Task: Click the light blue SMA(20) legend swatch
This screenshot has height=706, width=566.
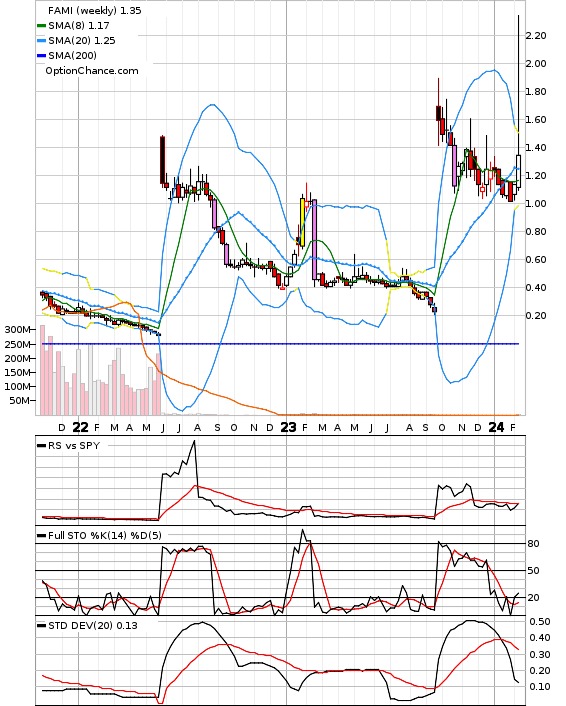Action: (41, 41)
